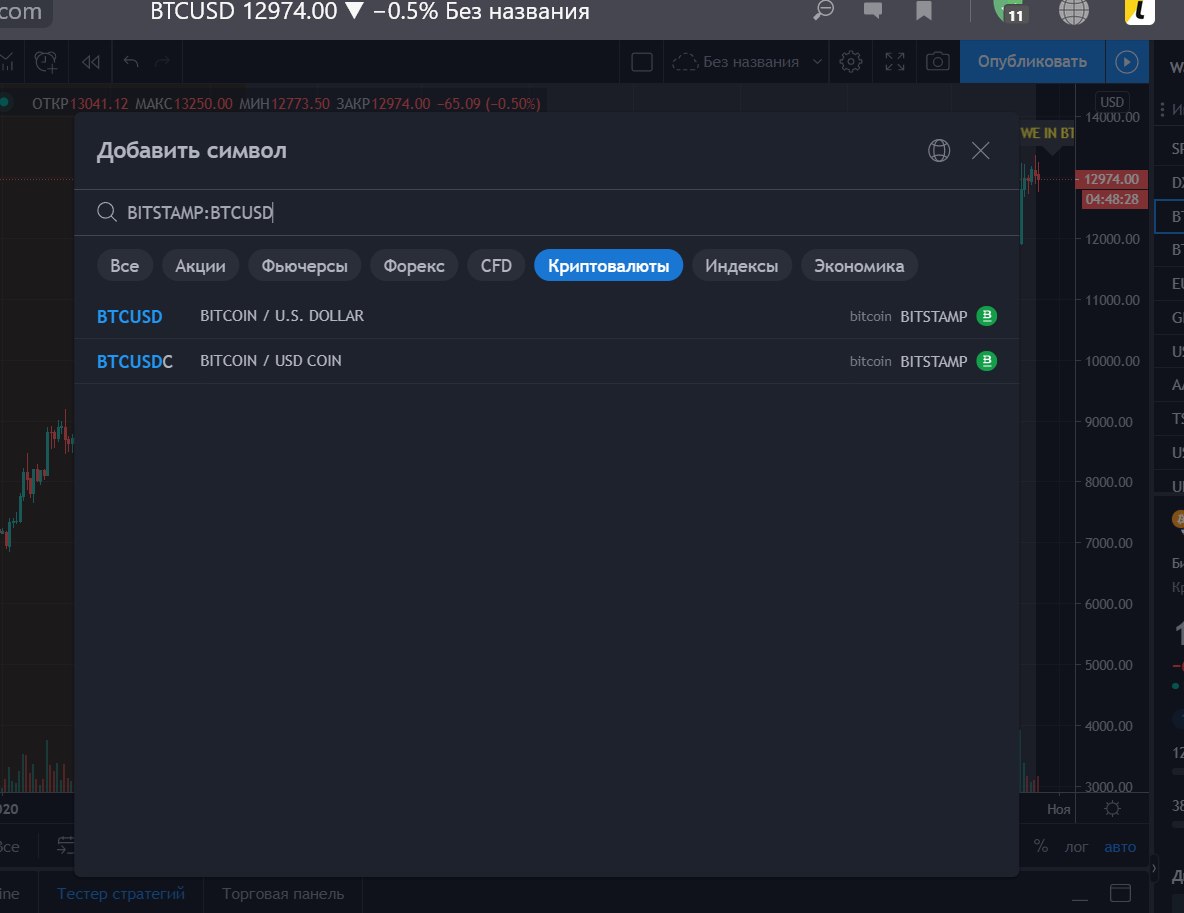Select the Индексы filter tab
This screenshot has height=913, width=1184.
click(742, 266)
